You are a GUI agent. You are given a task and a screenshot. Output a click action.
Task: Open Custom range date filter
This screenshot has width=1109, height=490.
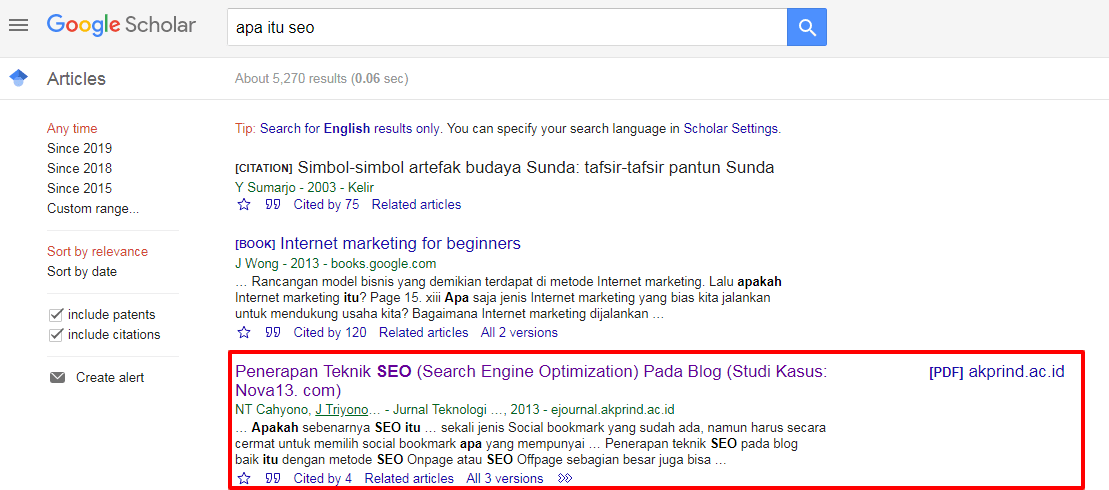[93, 209]
